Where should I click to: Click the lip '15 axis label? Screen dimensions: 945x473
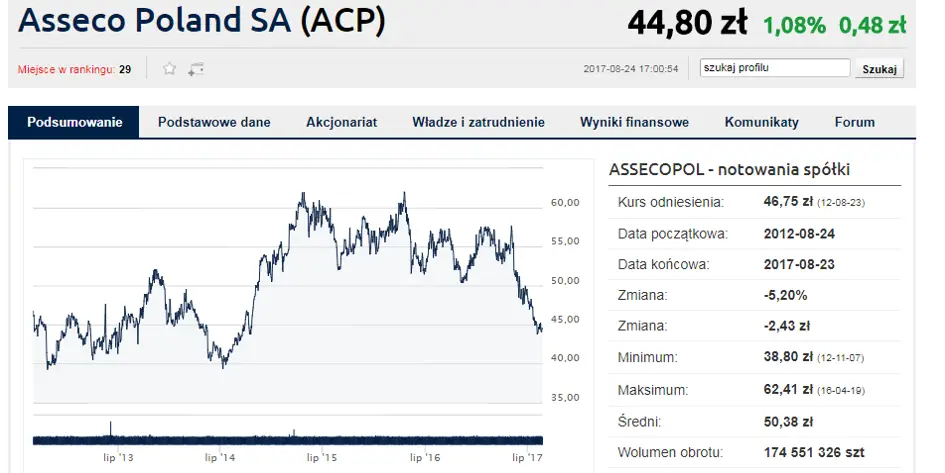323,457
